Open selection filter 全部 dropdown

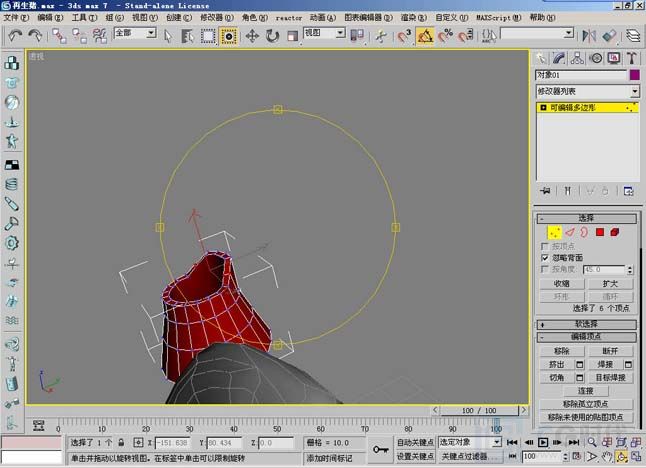coord(136,33)
